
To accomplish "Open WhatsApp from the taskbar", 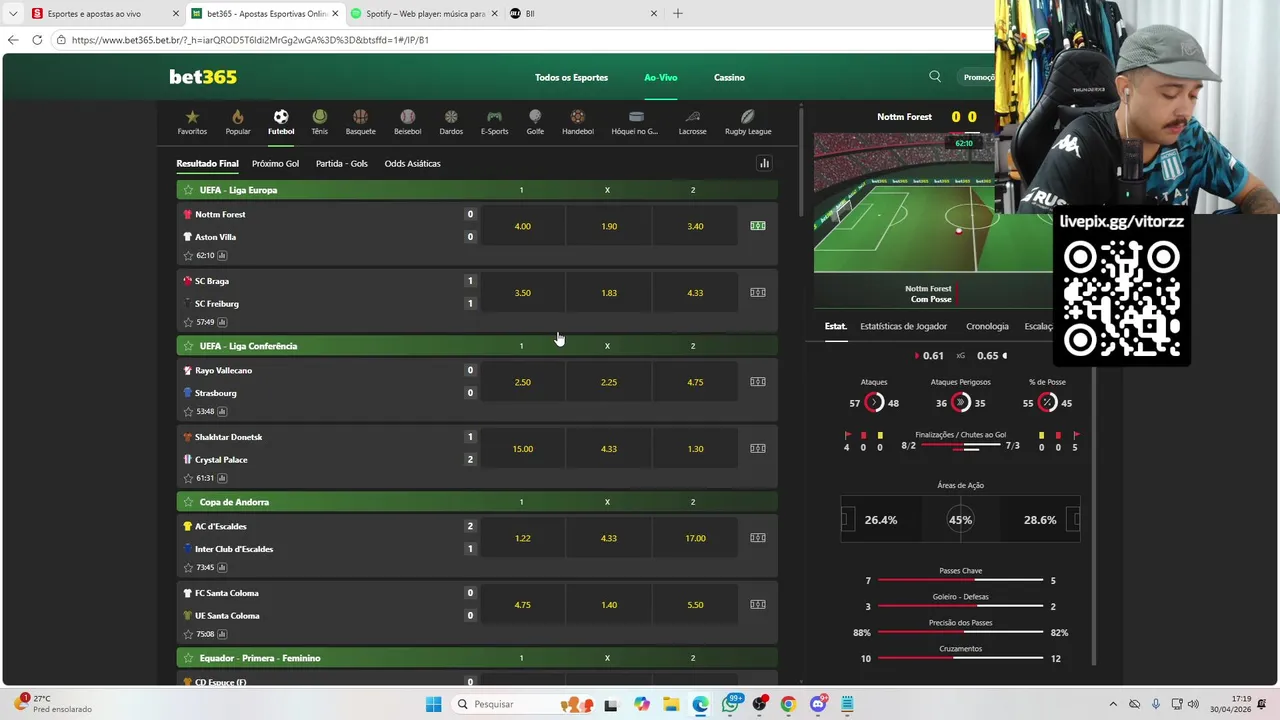I will pyautogui.click(x=731, y=704).
